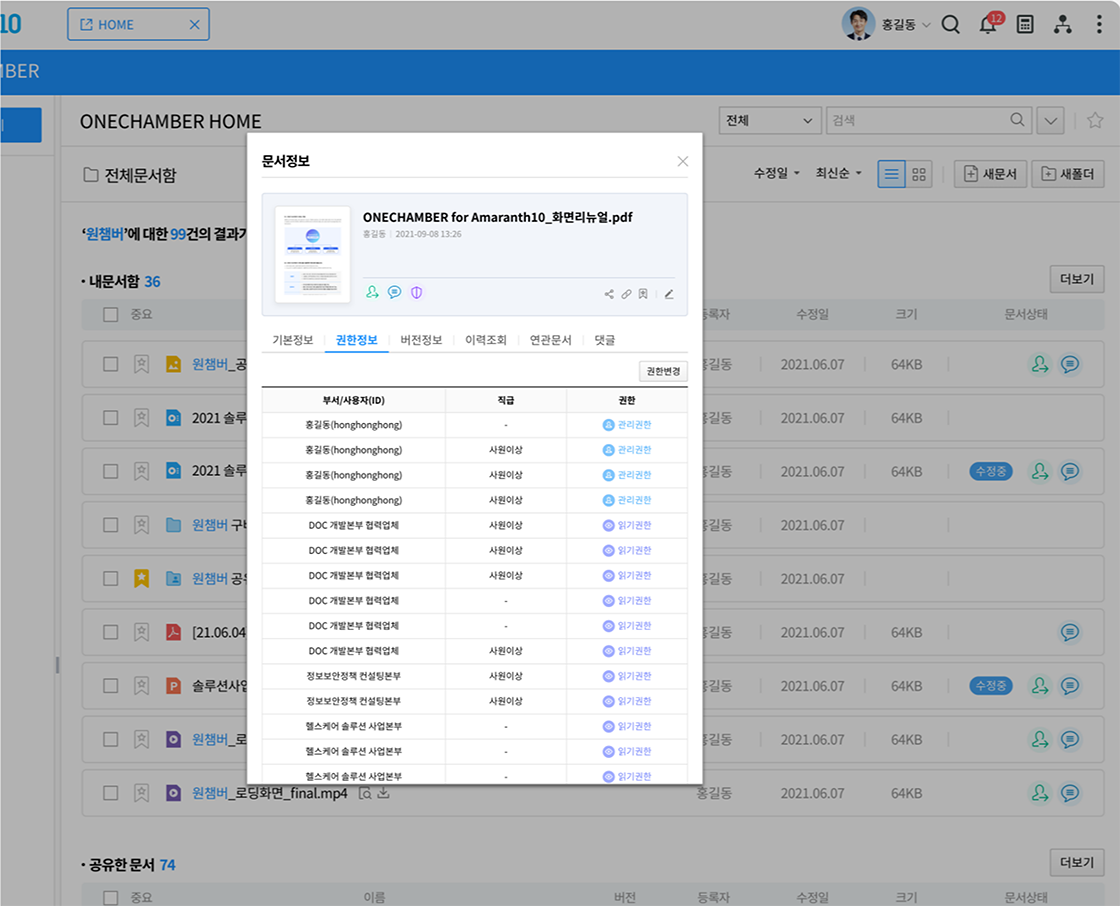Click share-user icon on first 64KB row
Screen dimensions: 1120x906
click(x=1040, y=364)
